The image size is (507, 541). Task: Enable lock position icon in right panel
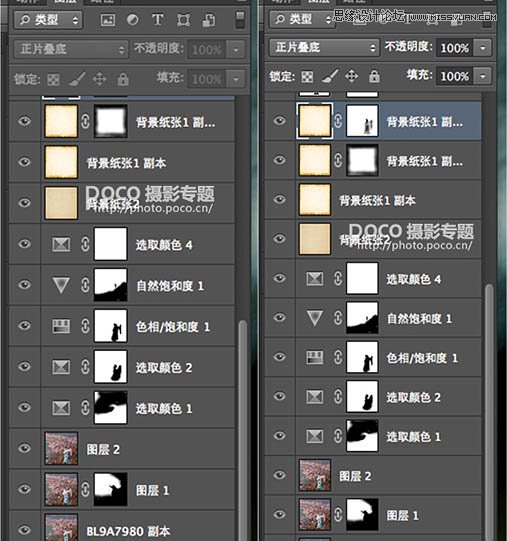pos(352,76)
